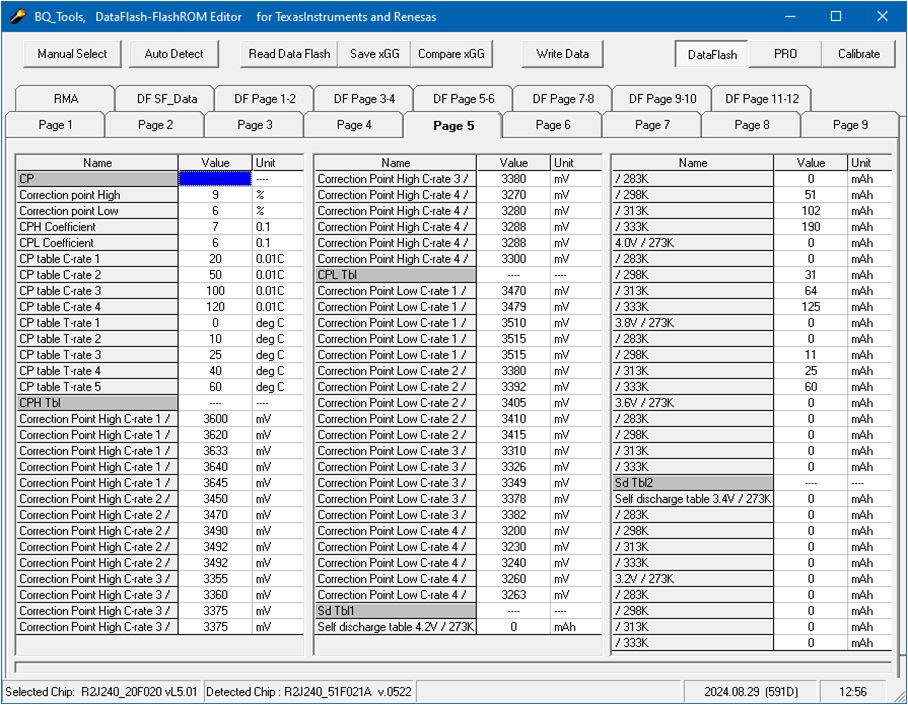Select Correction point Low value 6
Viewport: 908px width, 705px height.
pos(215,211)
